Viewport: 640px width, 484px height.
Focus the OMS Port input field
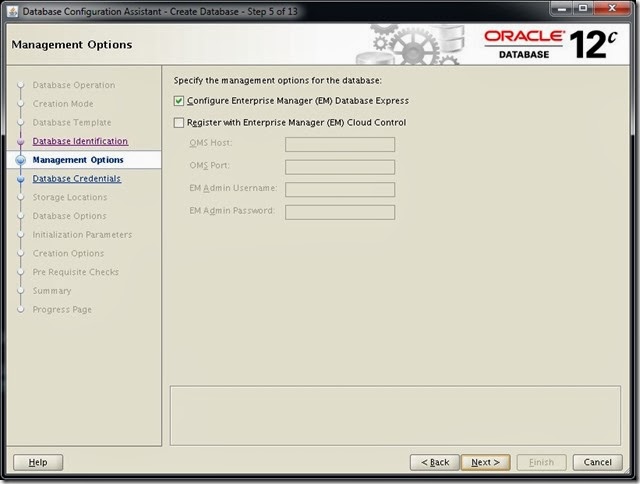point(339,167)
